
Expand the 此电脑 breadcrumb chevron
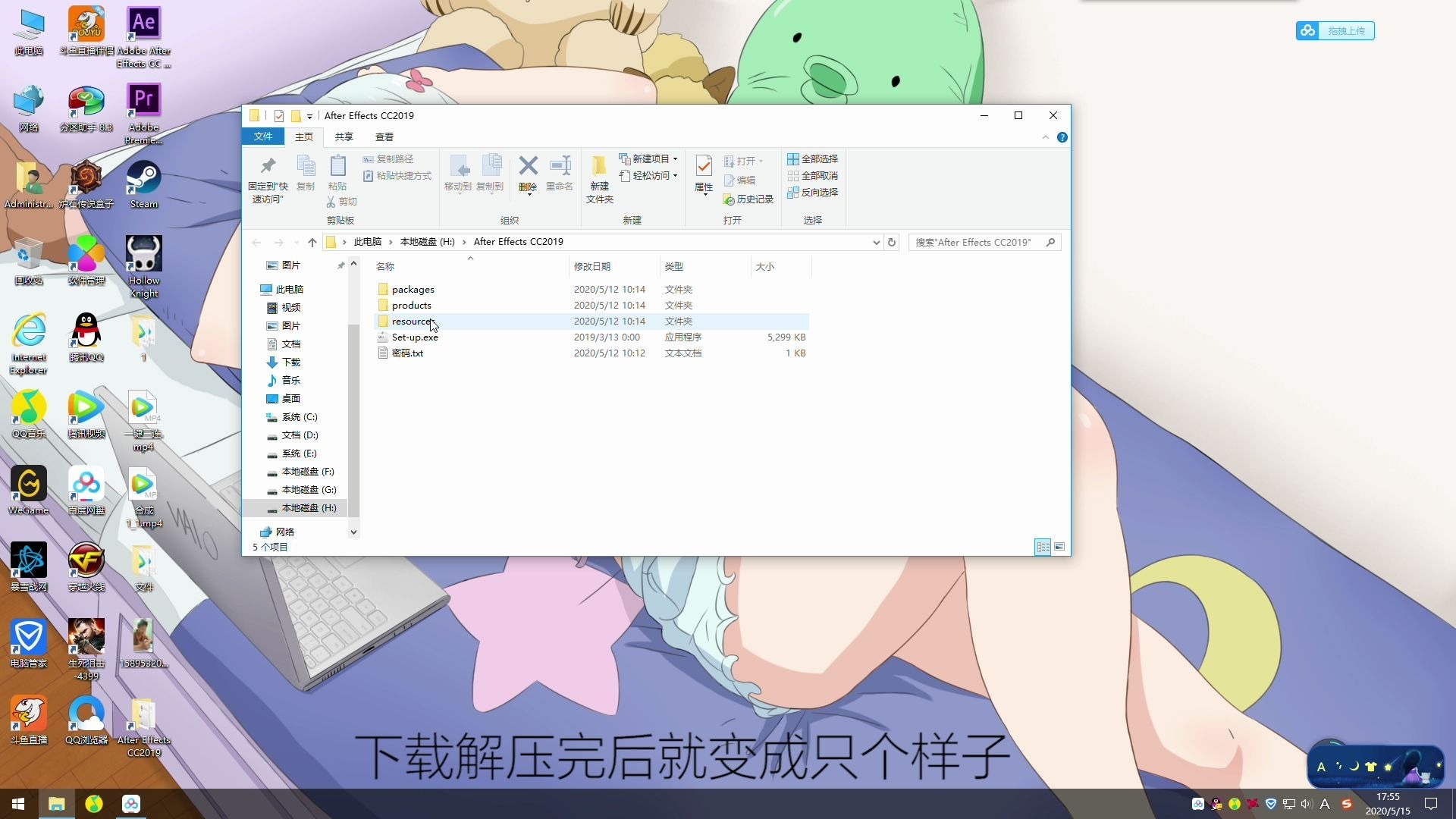(391, 243)
